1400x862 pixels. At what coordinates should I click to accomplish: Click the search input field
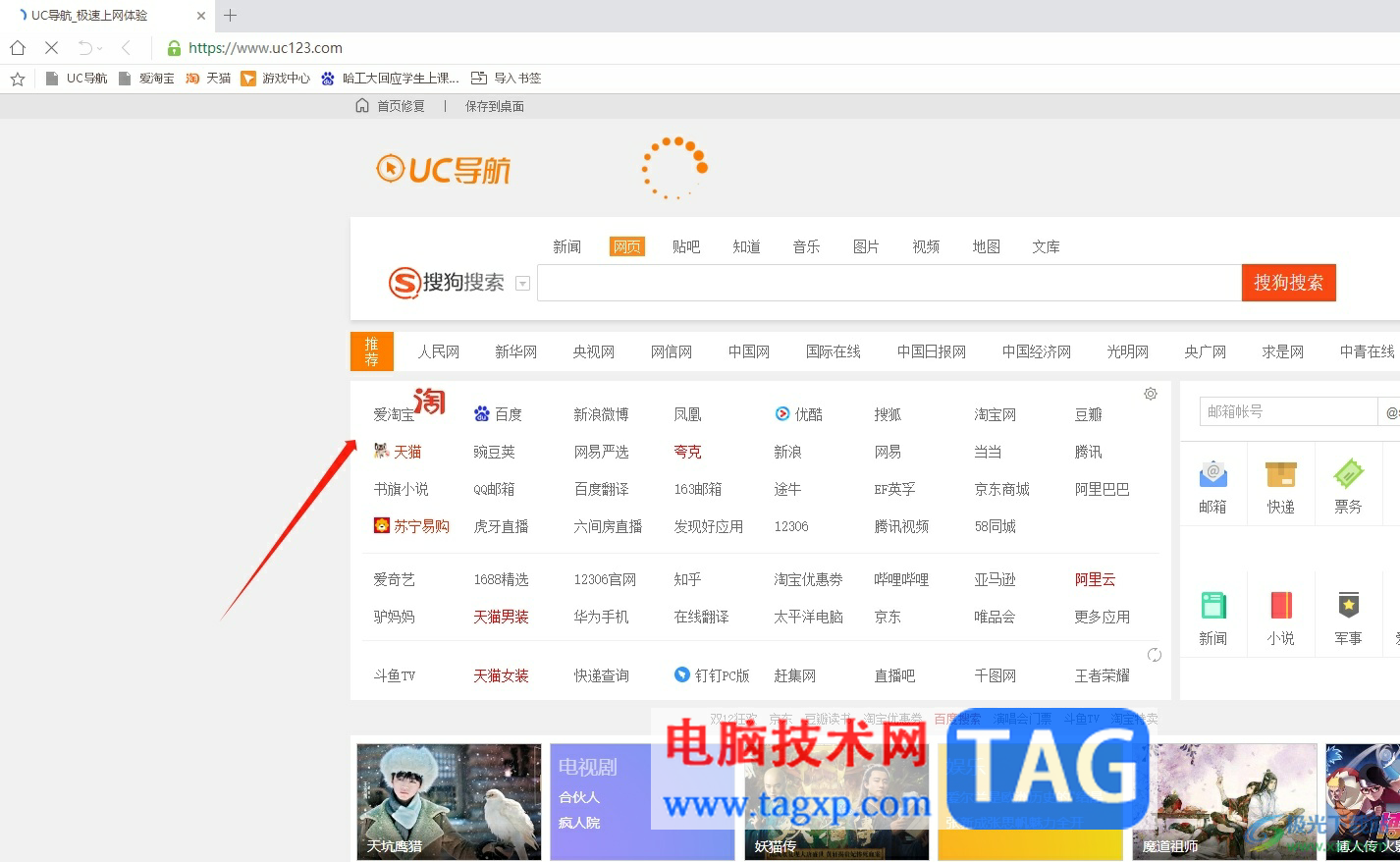point(889,283)
